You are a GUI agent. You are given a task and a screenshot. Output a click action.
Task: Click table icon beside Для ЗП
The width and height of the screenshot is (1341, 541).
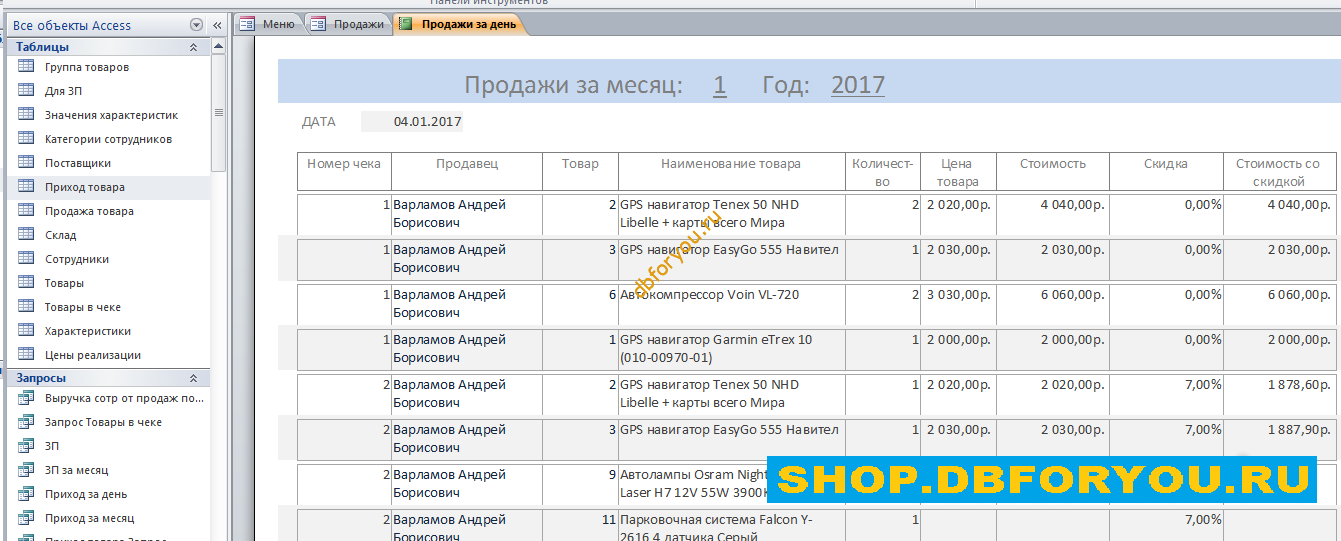pos(26,91)
